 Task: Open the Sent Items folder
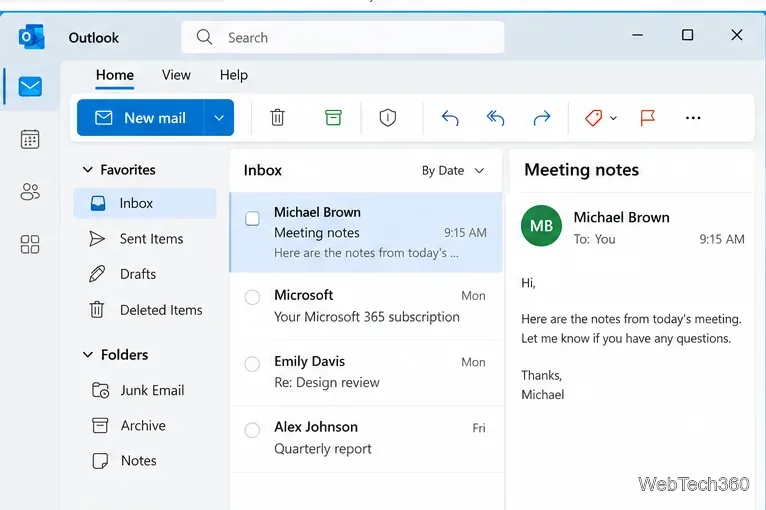coord(145,238)
